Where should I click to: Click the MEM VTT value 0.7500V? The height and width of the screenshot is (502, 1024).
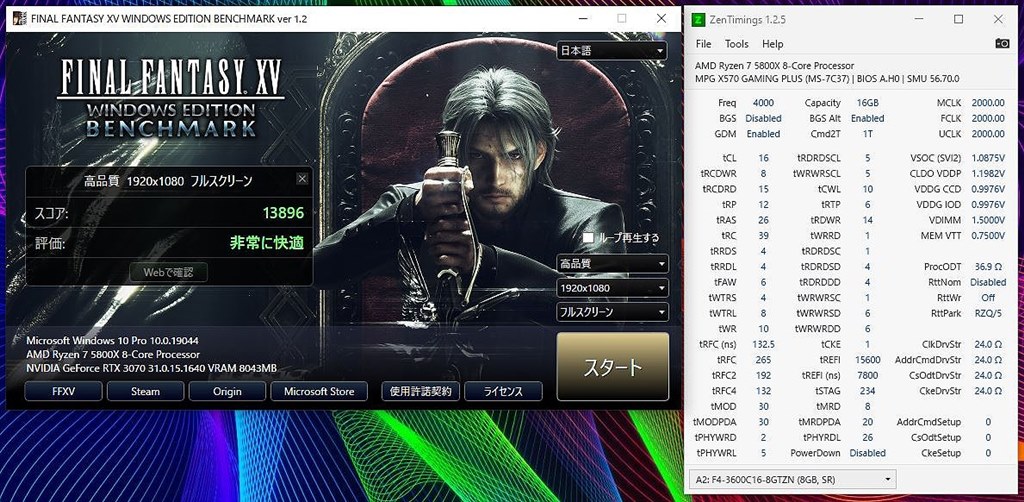(988, 236)
